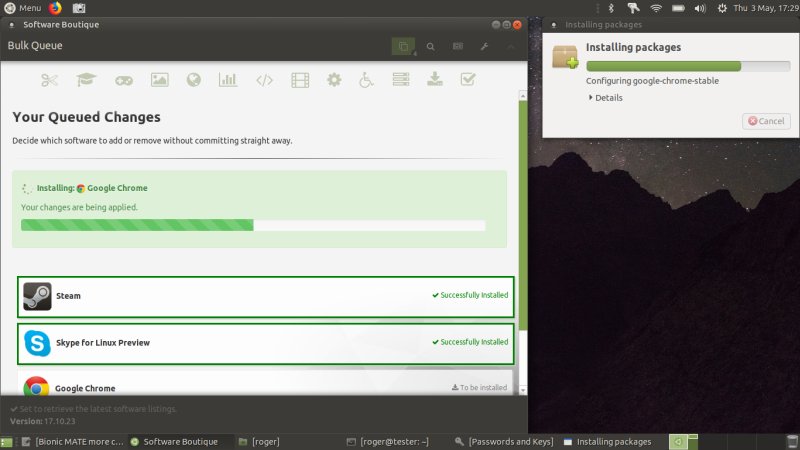Open the screenshot camera icon in top panel

pyautogui.click(x=79, y=8)
